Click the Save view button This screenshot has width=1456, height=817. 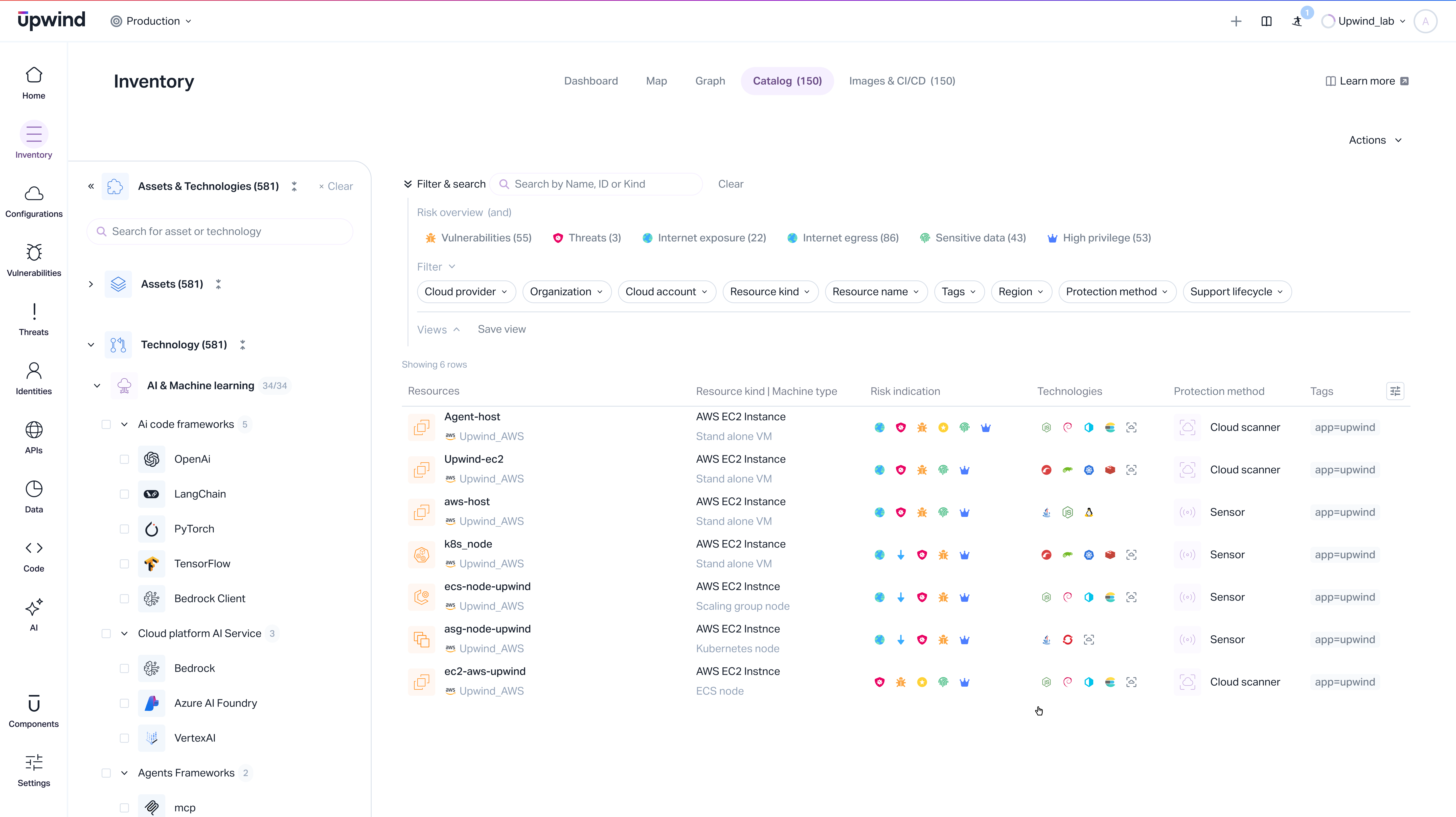(501, 329)
